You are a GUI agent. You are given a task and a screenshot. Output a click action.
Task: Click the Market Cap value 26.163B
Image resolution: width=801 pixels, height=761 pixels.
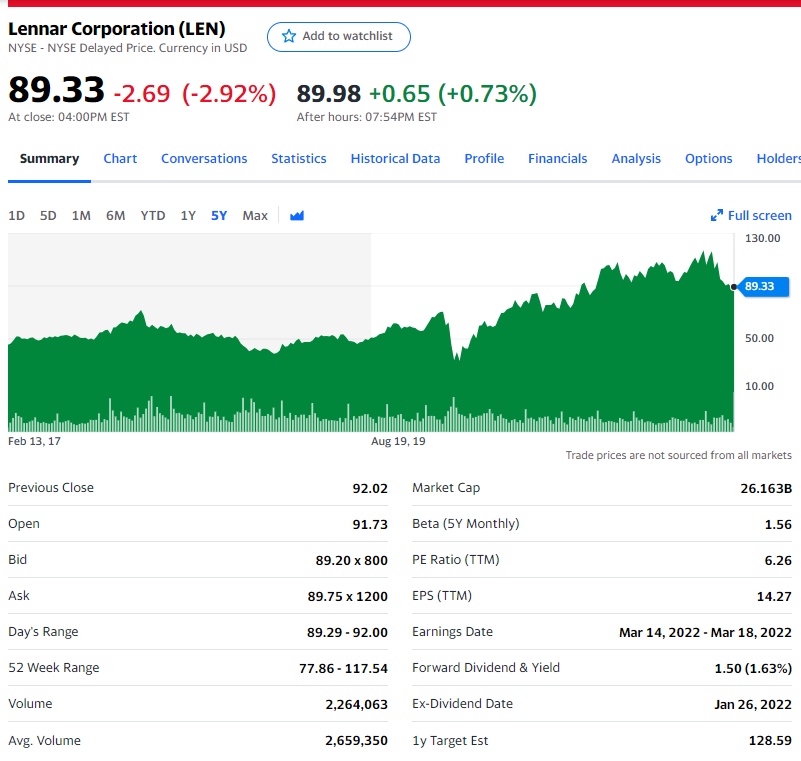[x=766, y=489]
